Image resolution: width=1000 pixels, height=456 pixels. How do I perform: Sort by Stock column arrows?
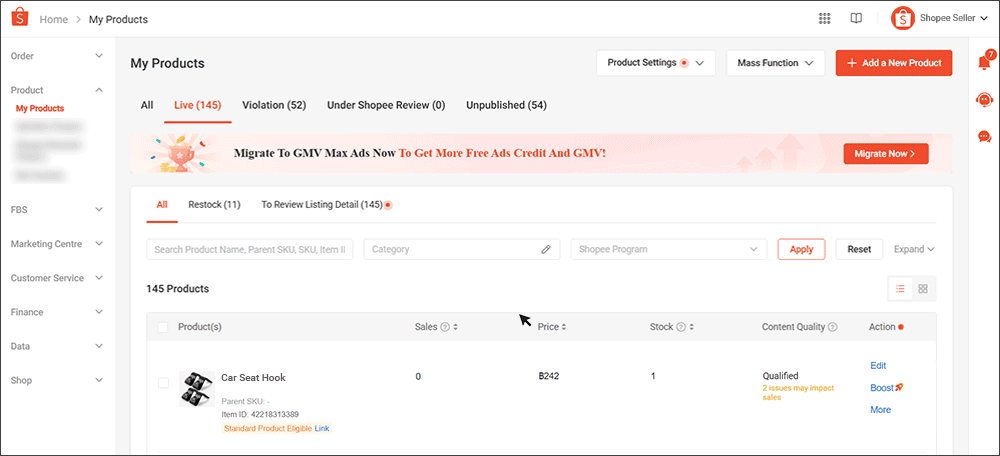(x=691, y=327)
